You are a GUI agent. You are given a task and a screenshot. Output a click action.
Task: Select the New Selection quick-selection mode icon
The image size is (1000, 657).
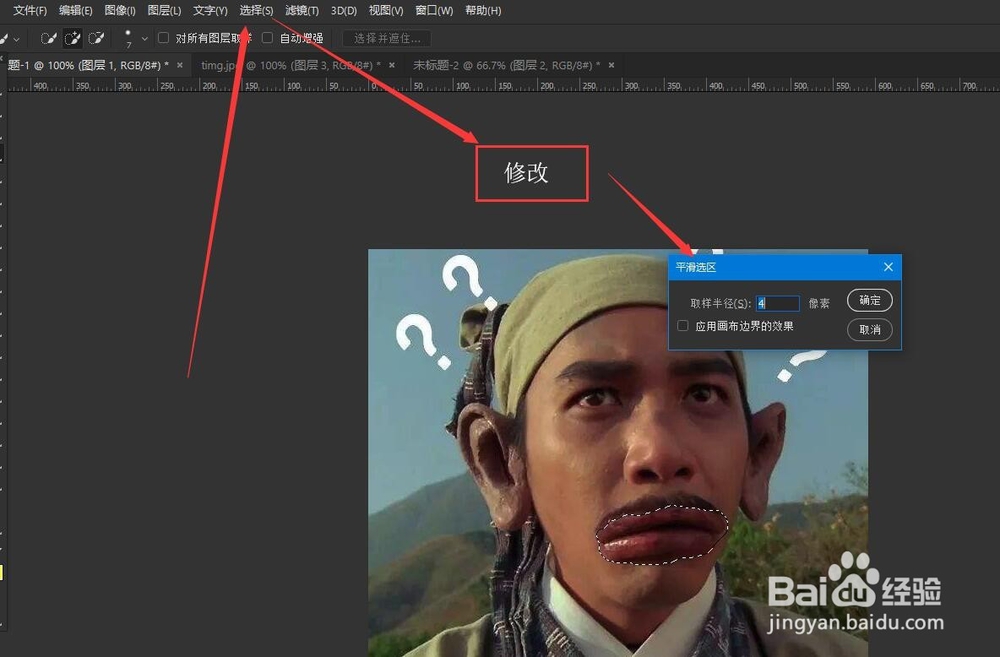click(48, 38)
